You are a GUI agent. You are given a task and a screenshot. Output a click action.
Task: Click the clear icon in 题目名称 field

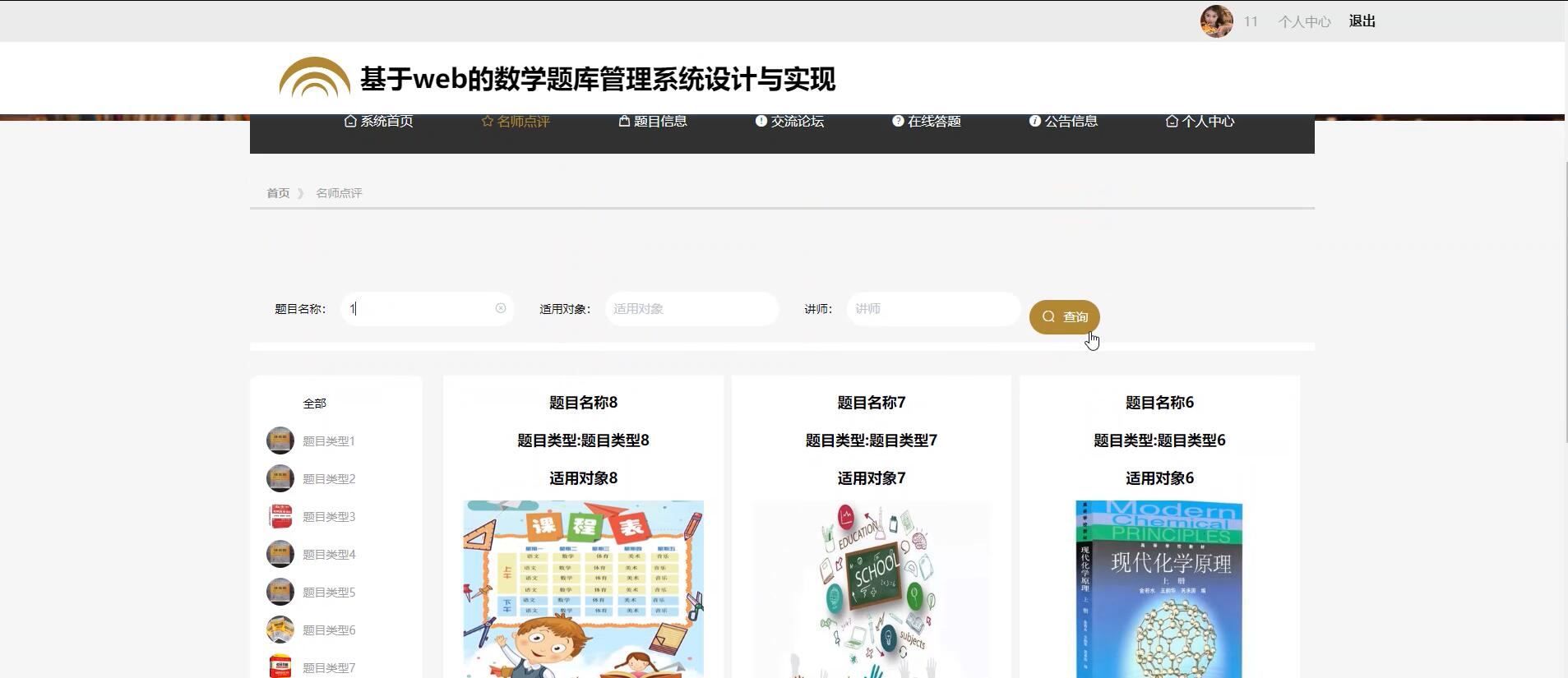(501, 308)
